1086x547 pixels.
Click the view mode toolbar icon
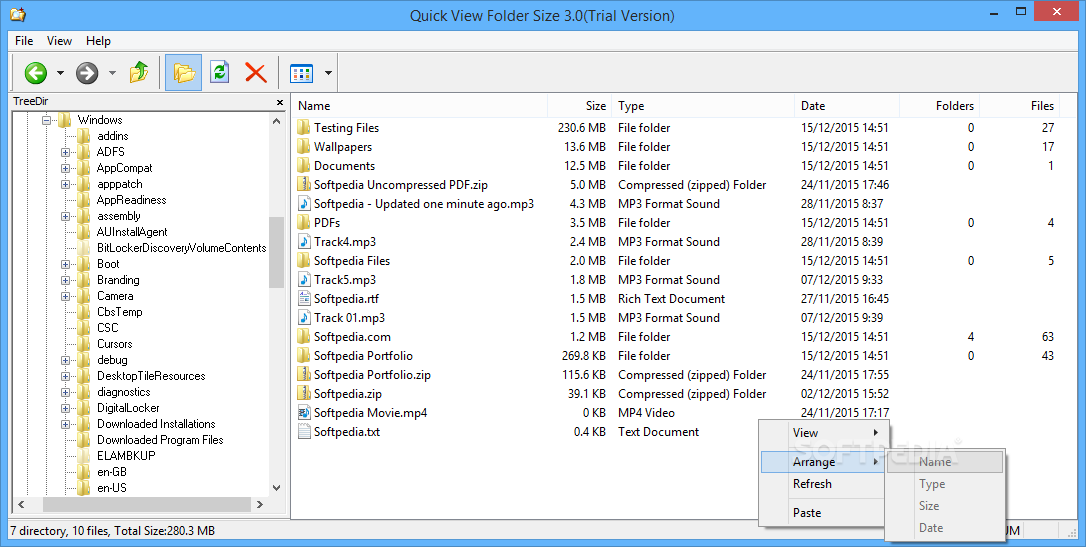301,73
